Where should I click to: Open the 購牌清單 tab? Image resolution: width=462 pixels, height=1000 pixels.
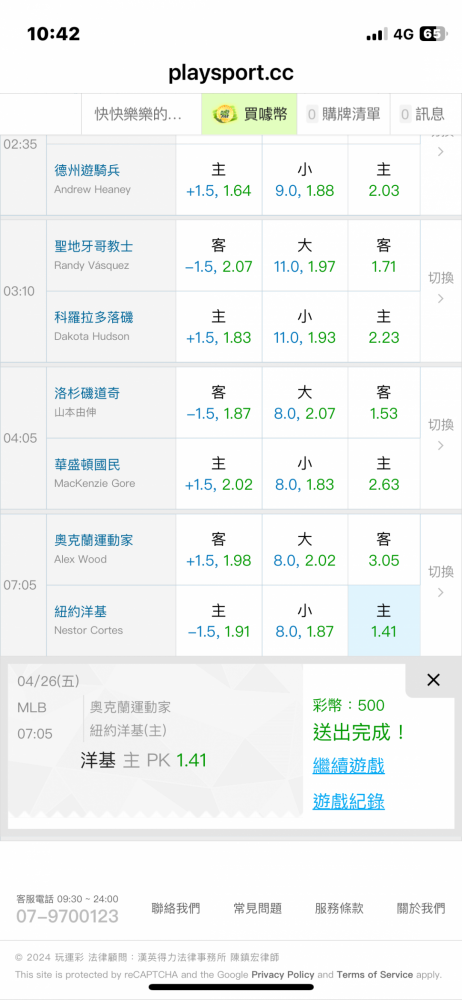[343, 114]
